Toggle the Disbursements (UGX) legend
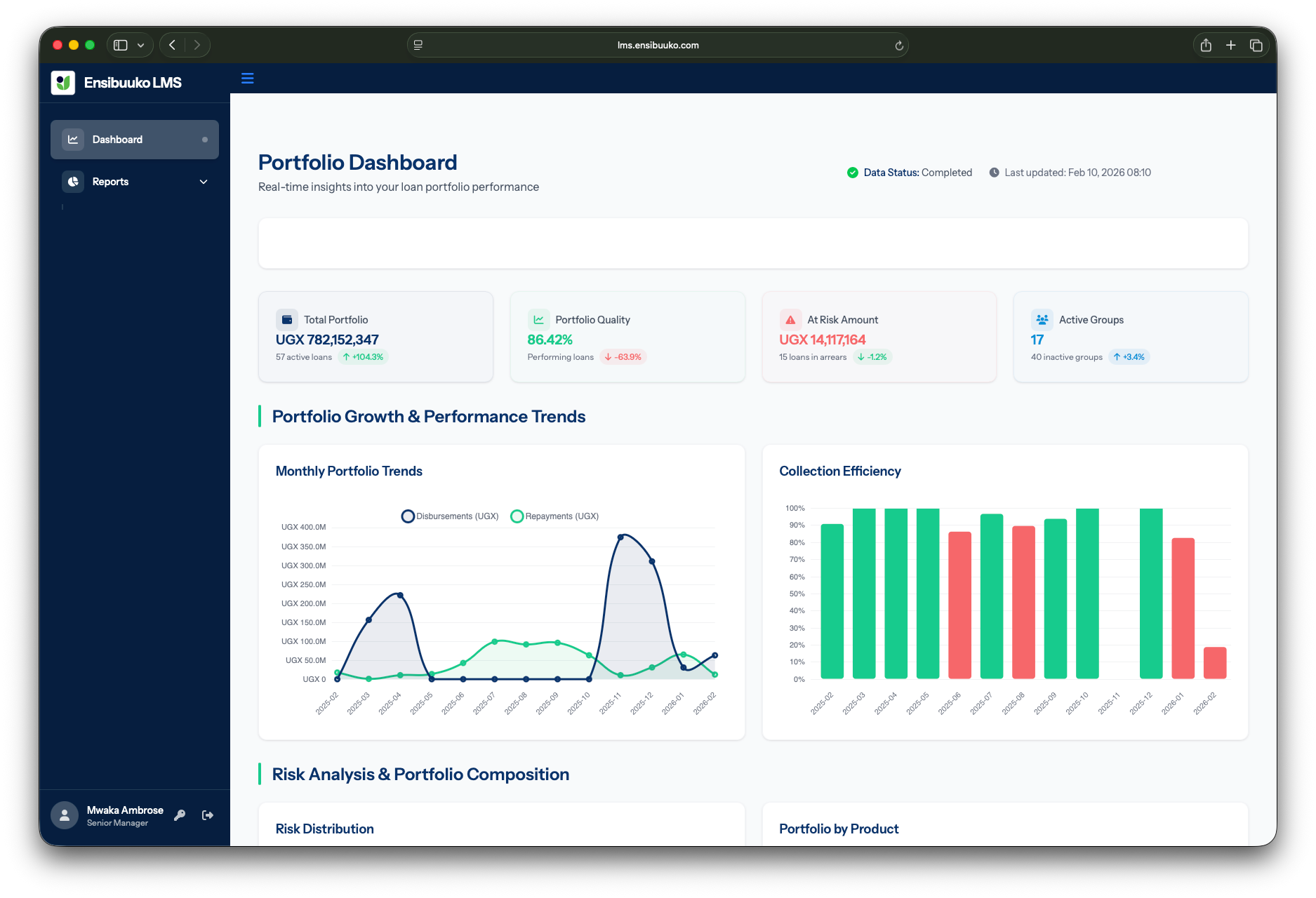Viewport: 1316px width, 898px height. pyautogui.click(x=450, y=516)
